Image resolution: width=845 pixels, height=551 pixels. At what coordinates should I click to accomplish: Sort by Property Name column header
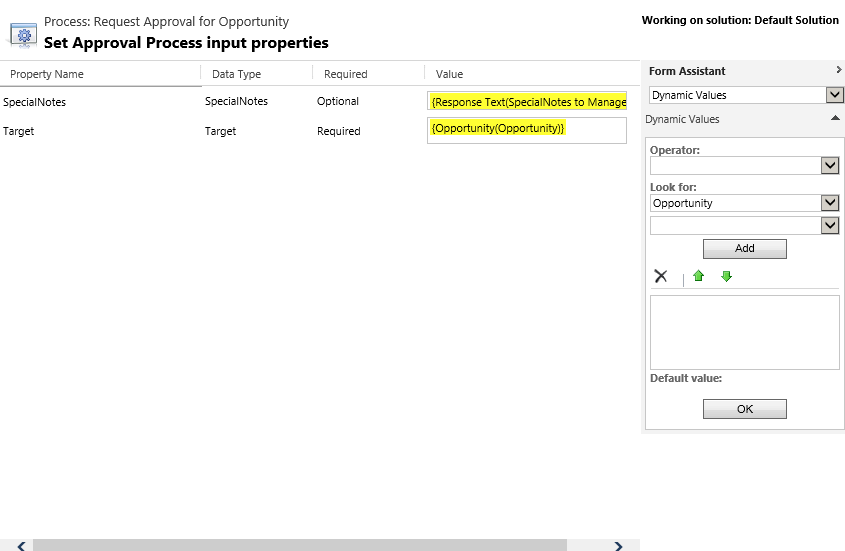[x=47, y=74]
